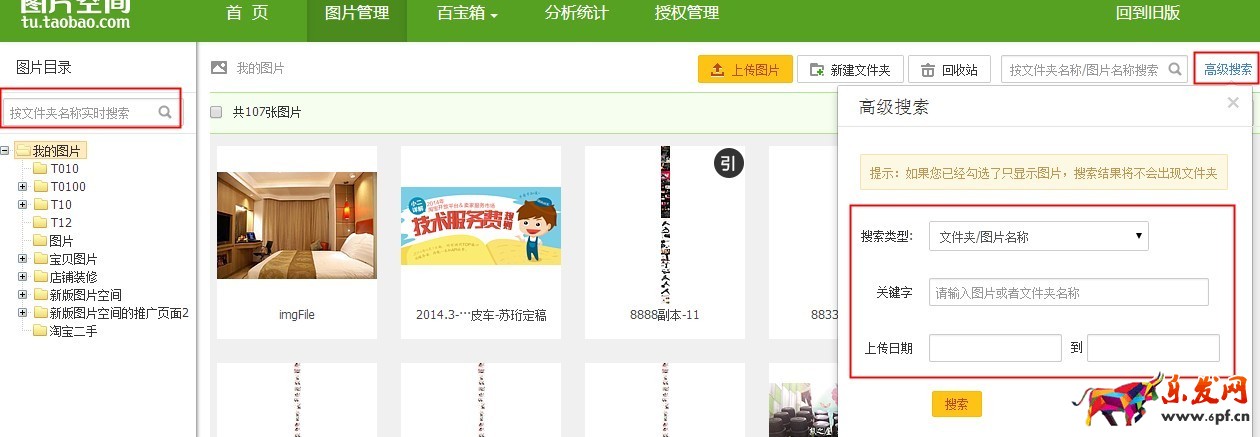Click the 上传图片 button
1260x437 pixels.
click(745, 70)
